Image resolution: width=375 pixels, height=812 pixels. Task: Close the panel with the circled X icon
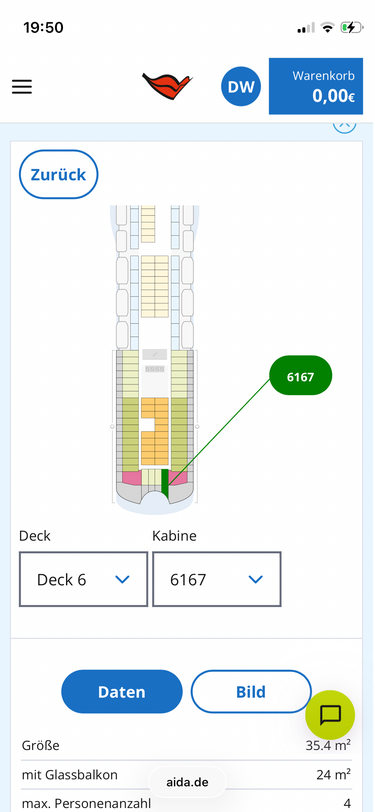(344, 127)
